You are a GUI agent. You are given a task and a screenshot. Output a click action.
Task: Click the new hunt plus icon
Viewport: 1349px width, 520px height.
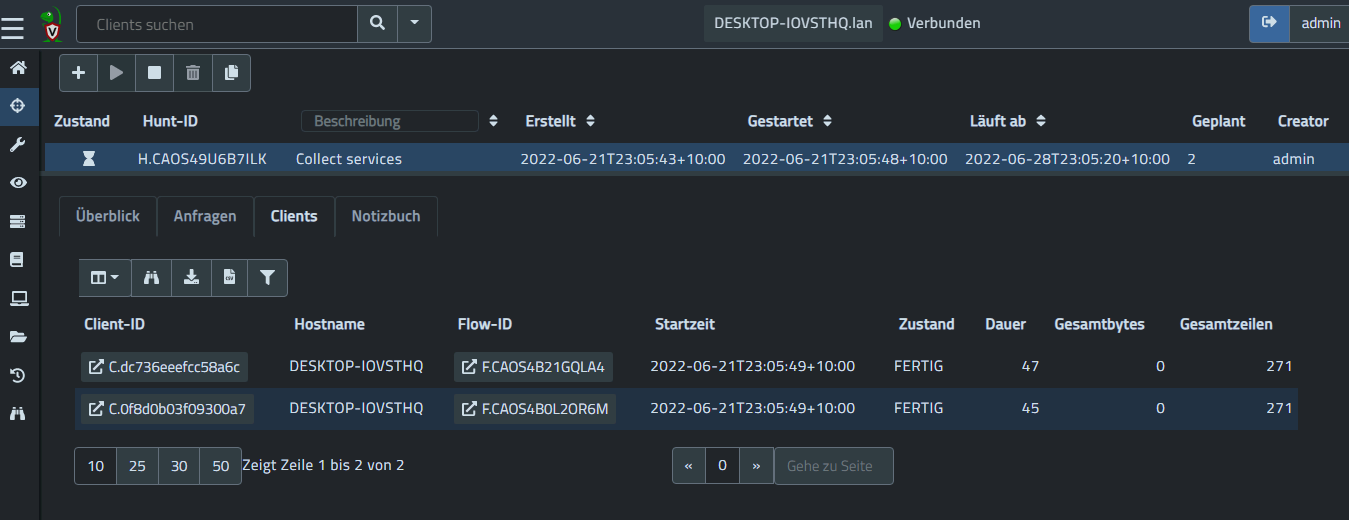coord(79,73)
